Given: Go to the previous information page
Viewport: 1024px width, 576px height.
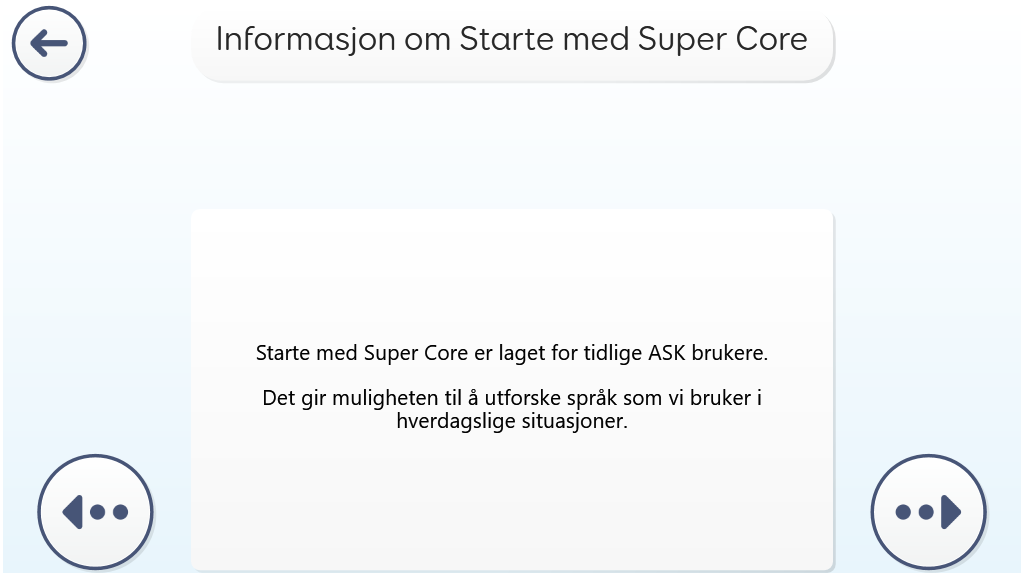Looking at the screenshot, I should [x=95, y=511].
